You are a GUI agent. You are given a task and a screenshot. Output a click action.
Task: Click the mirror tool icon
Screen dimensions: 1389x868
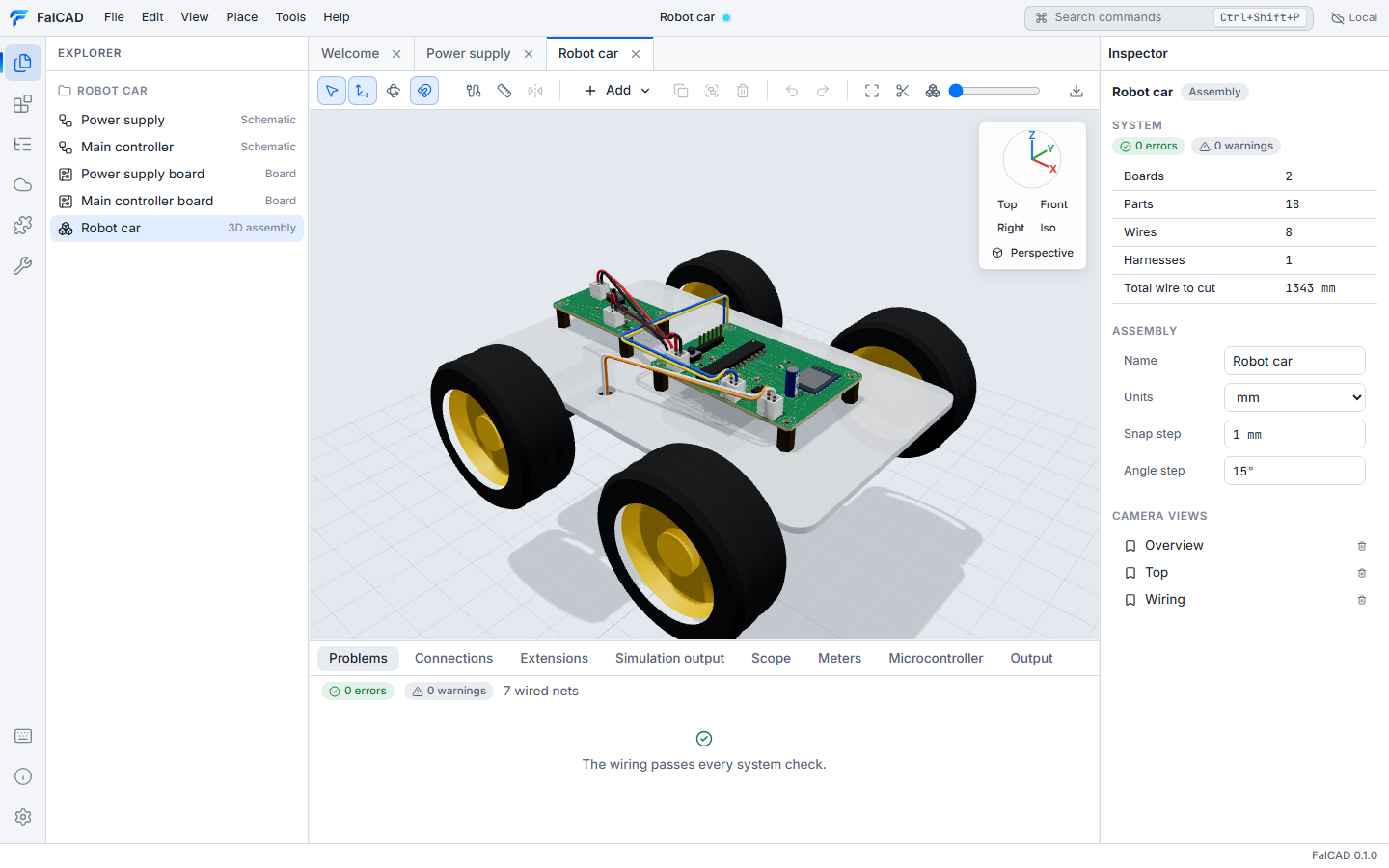click(535, 91)
